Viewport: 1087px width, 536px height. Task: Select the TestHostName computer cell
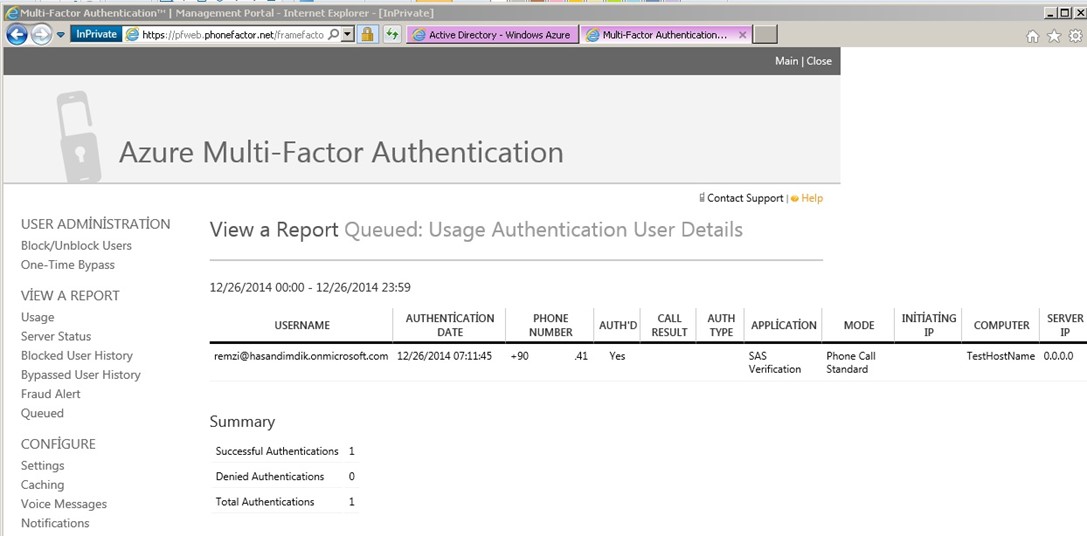[1000, 356]
